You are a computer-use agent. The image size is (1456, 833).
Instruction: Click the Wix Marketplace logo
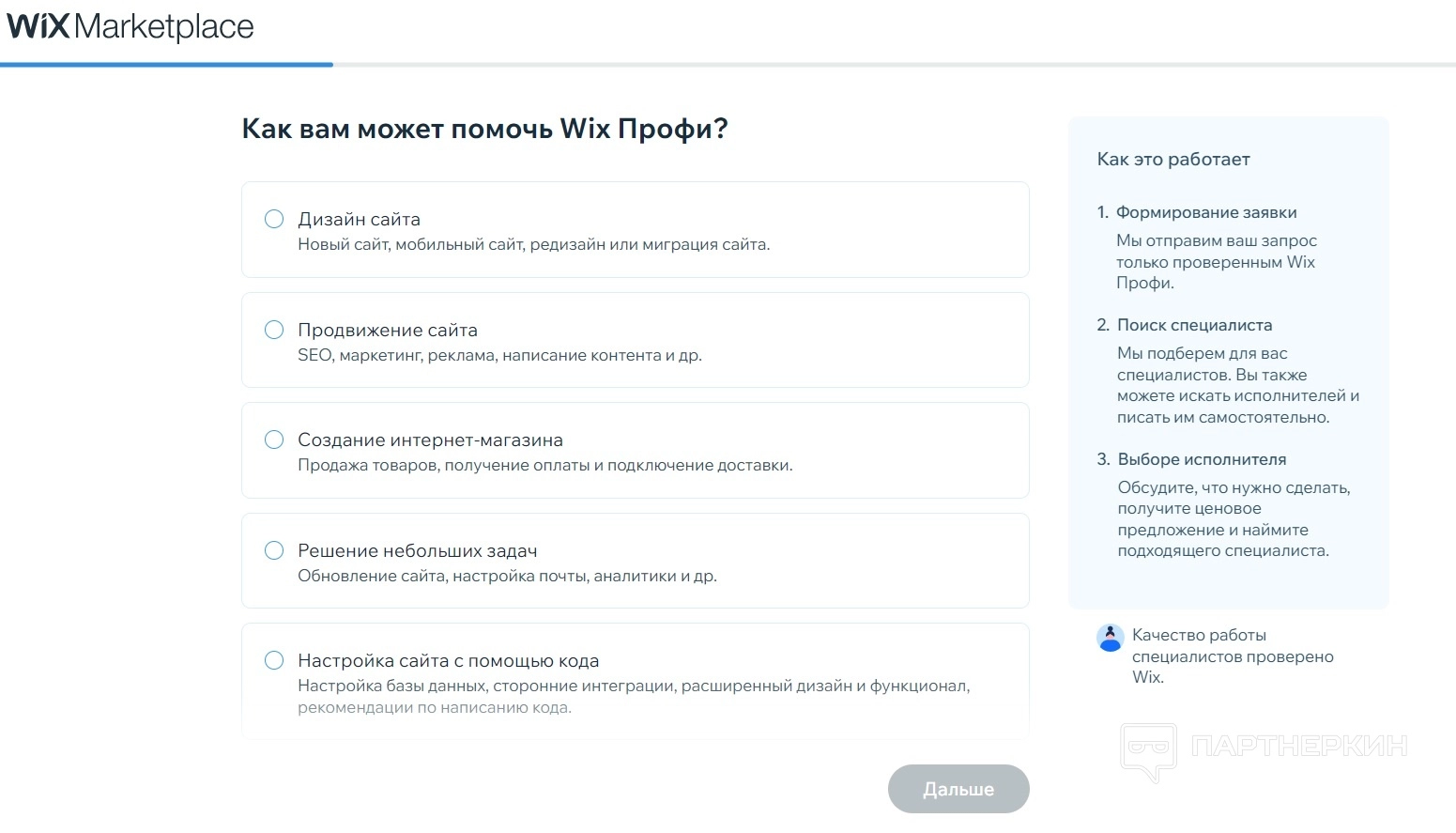[x=130, y=26]
